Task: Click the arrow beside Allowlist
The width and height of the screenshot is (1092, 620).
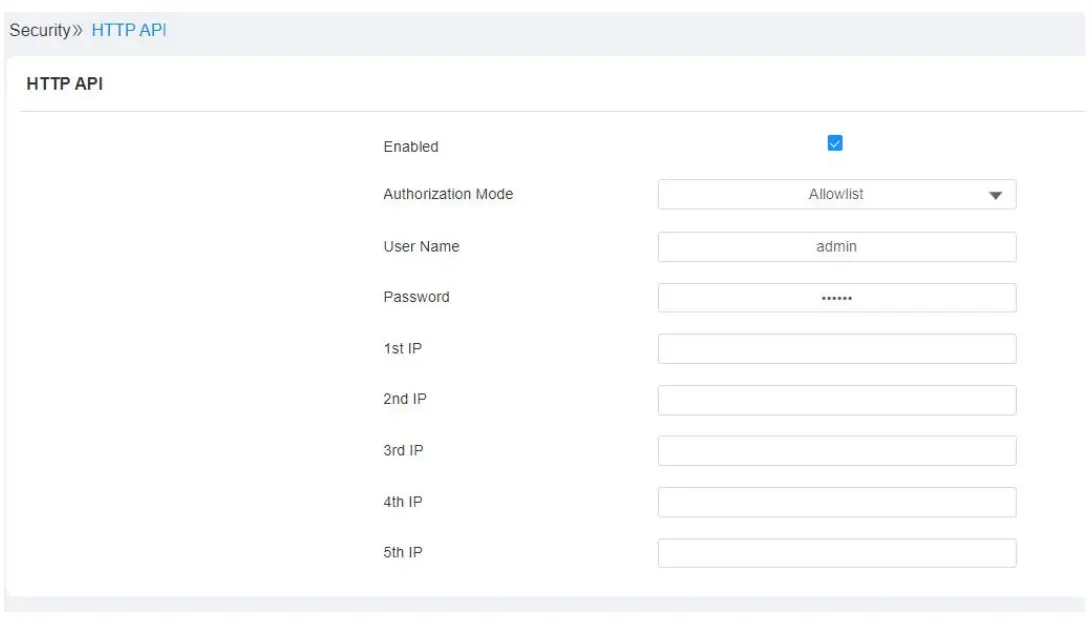Action: coord(995,196)
